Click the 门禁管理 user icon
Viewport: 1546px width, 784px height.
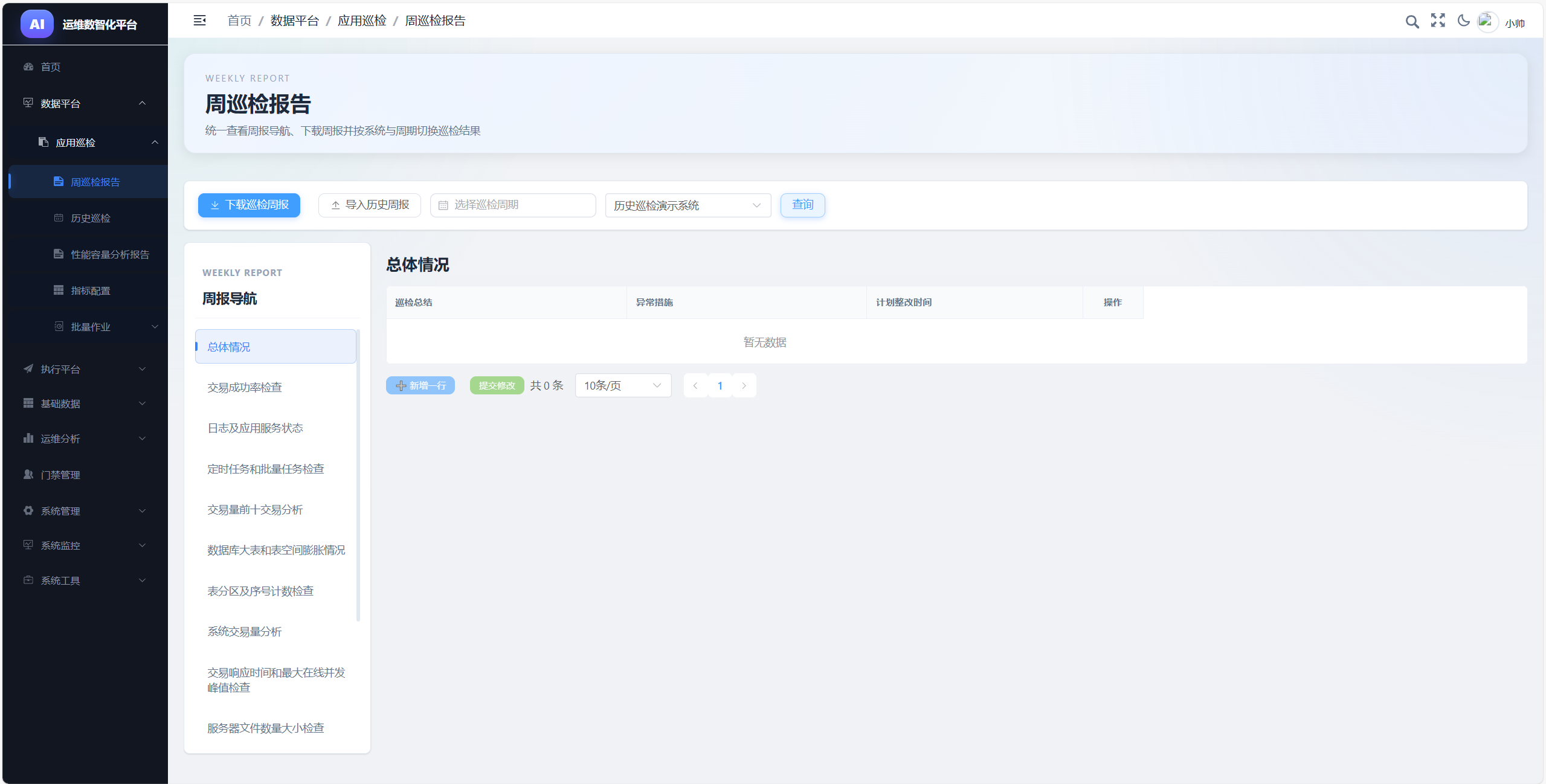(x=28, y=474)
